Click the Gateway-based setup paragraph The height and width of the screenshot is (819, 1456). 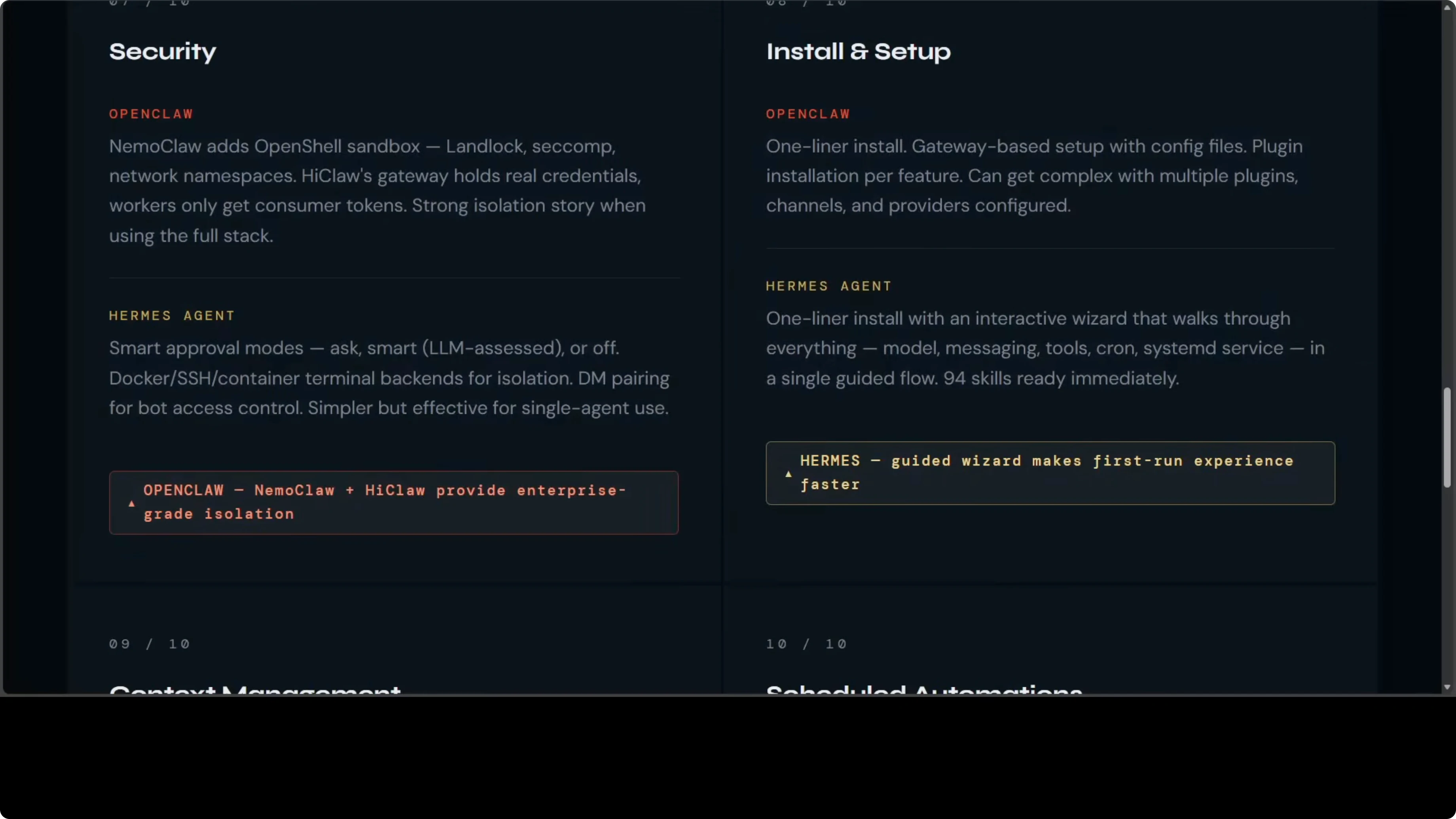coord(1034,176)
